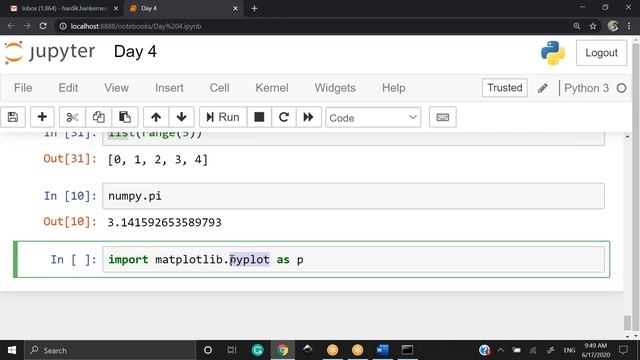Click the numpy.pi code cell
The width and height of the screenshot is (640, 360).
coord(353,196)
